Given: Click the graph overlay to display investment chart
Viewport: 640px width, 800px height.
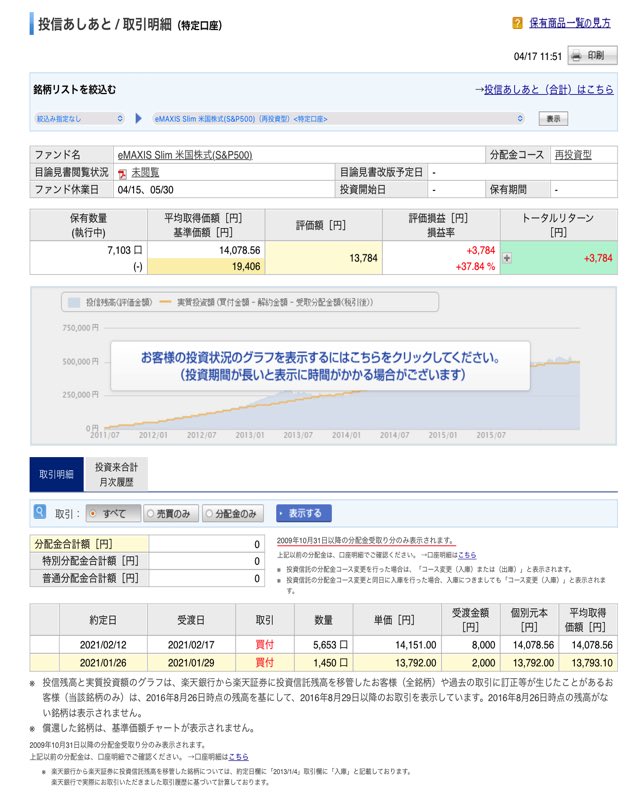Looking at the screenshot, I should tap(320, 365).
